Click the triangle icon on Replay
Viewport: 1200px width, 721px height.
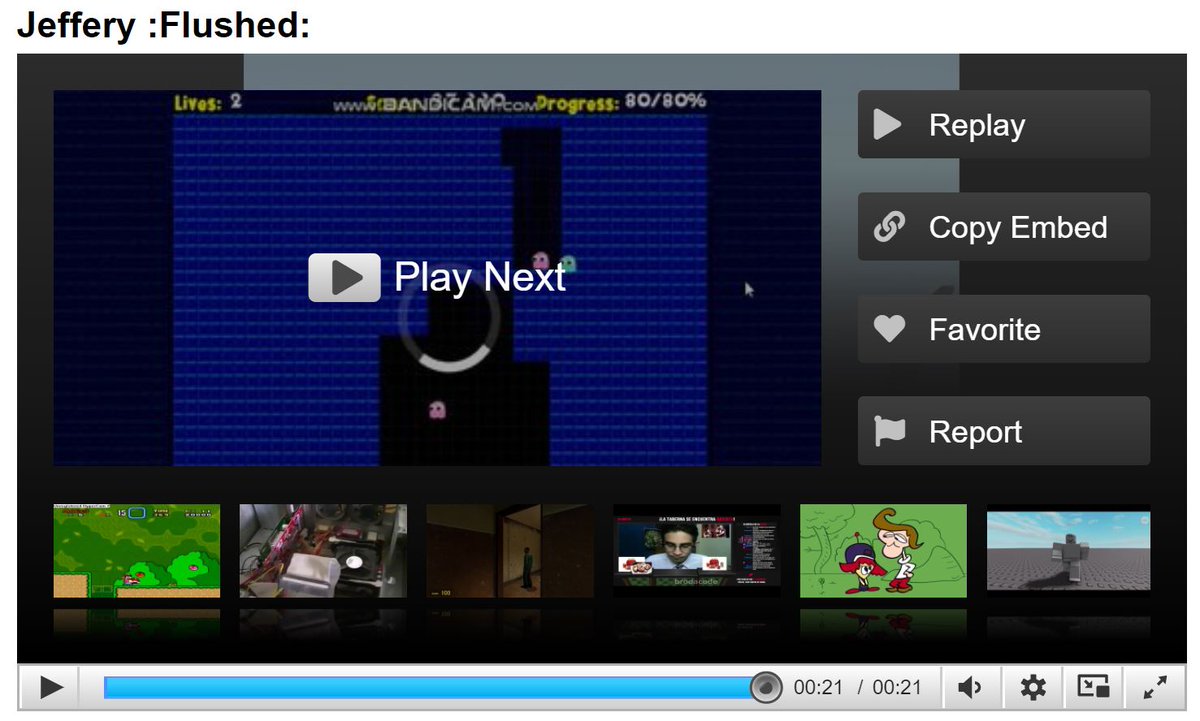coord(888,124)
